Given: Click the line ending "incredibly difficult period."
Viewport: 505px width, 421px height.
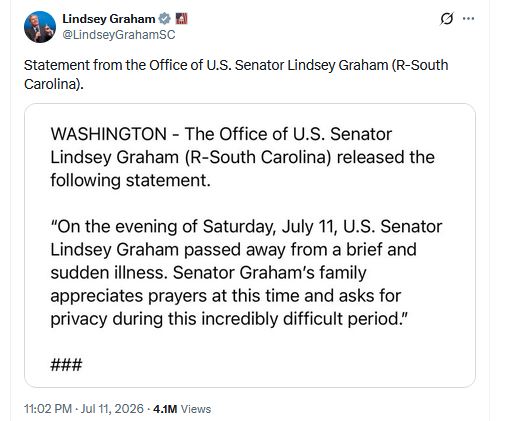Looking at the screenshot, I should (x=229, y=319).
